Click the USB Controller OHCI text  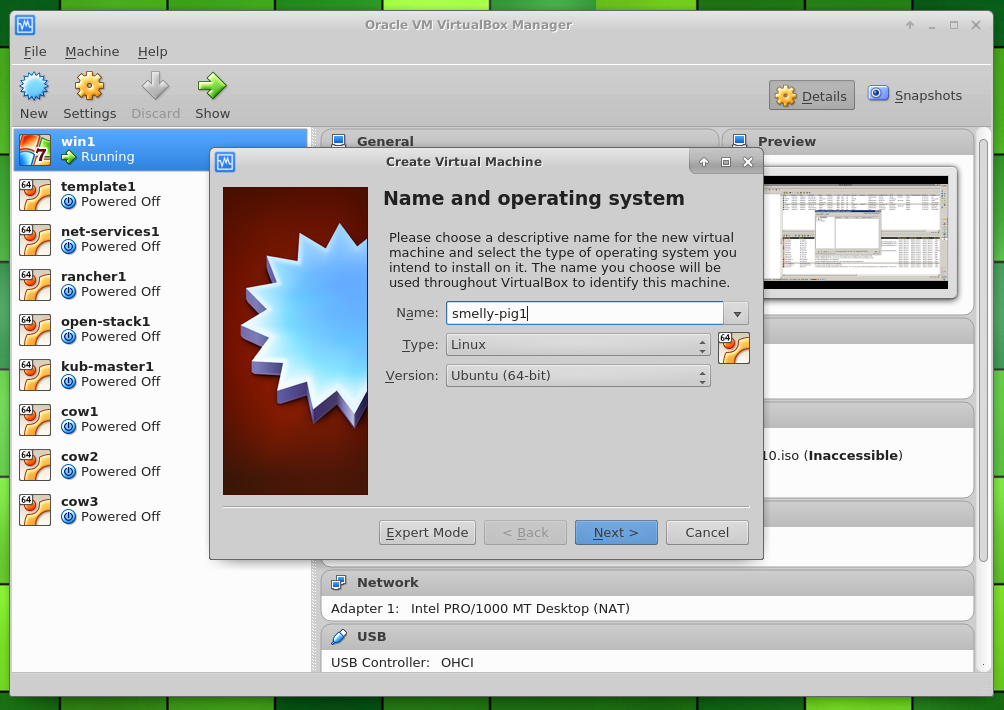point(402,663)
